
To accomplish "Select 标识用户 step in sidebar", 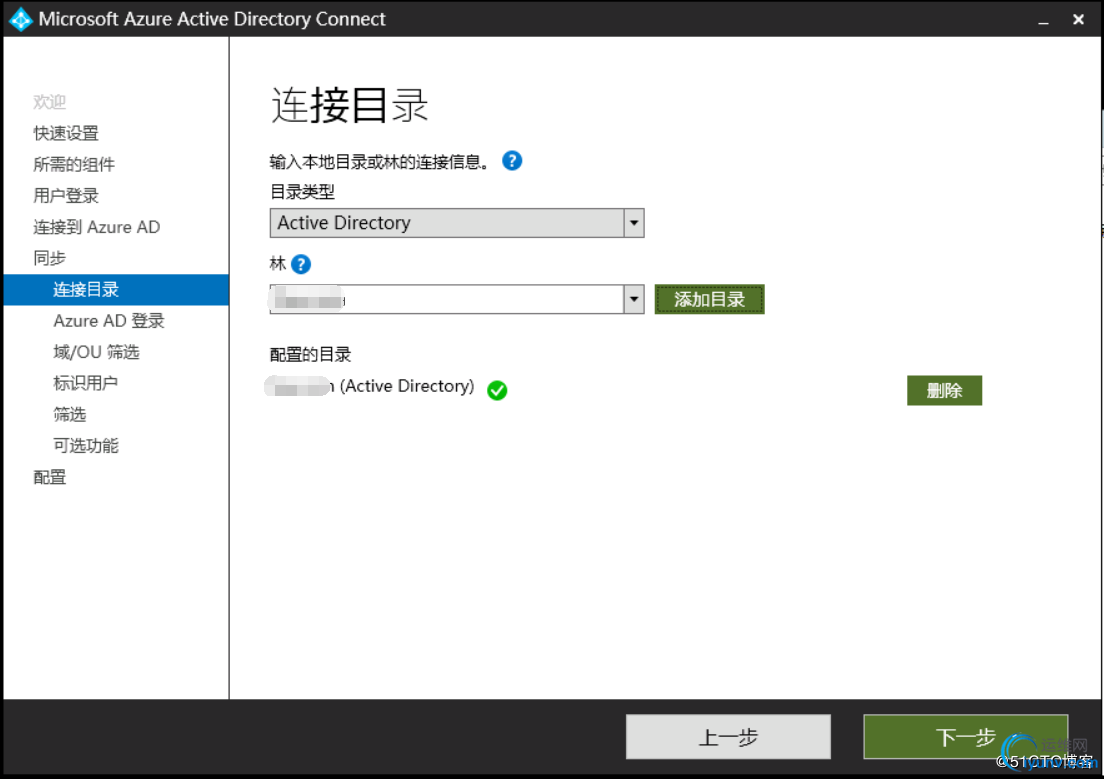I will 86,383.
